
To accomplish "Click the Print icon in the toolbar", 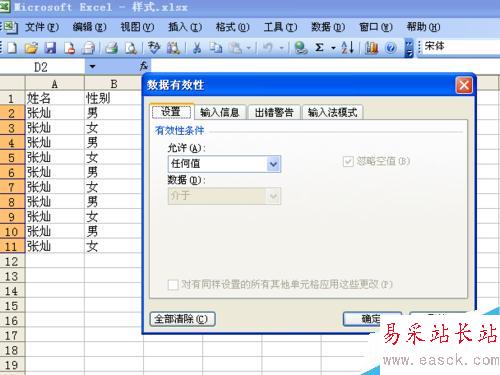I will point(112,48).
